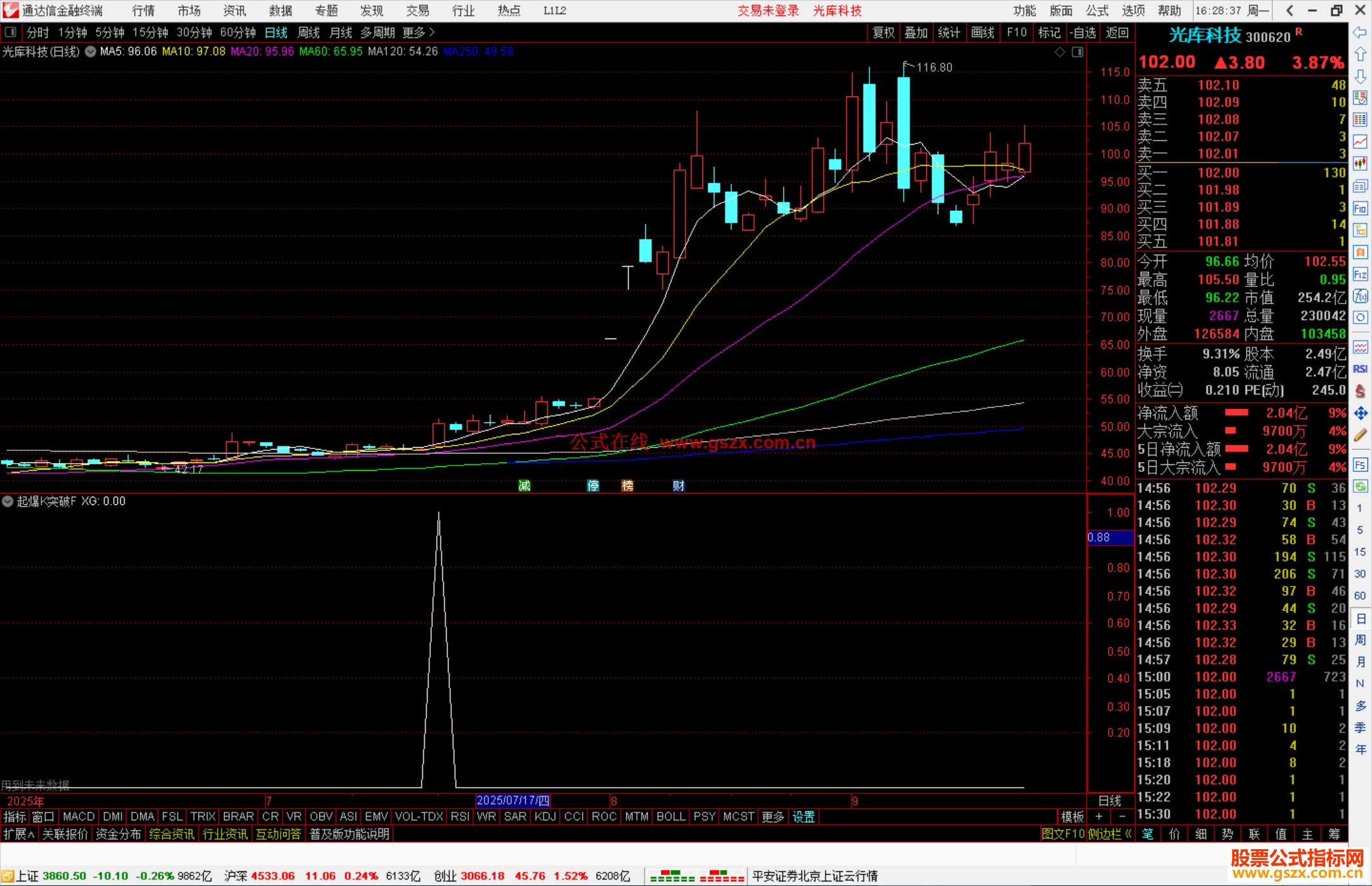The height and width of the screenshot is (886, 1372).
Task: Click the RSI indicator sidebar icon
Action: (x=1360, y=369)
